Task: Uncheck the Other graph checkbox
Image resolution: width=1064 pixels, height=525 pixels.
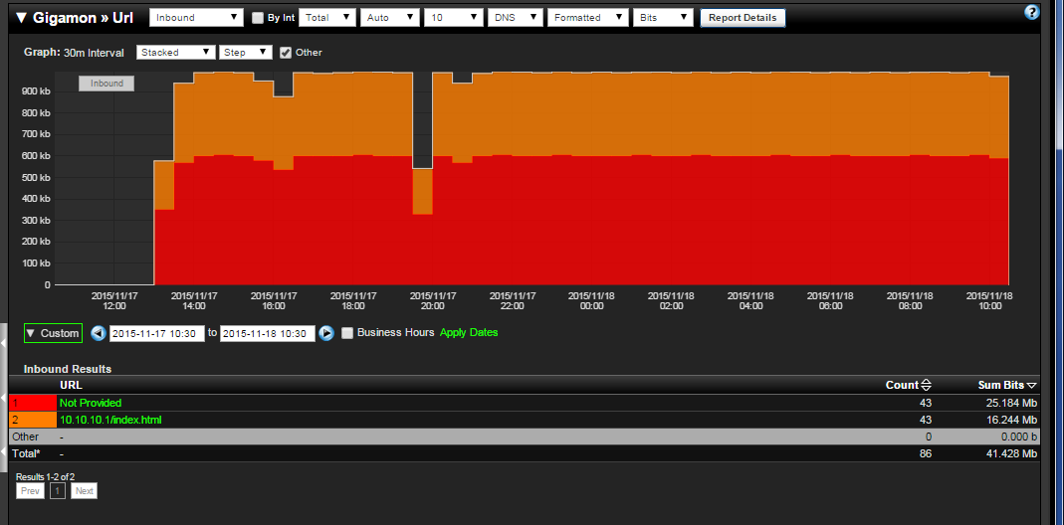Action: (x=286, y=52)
